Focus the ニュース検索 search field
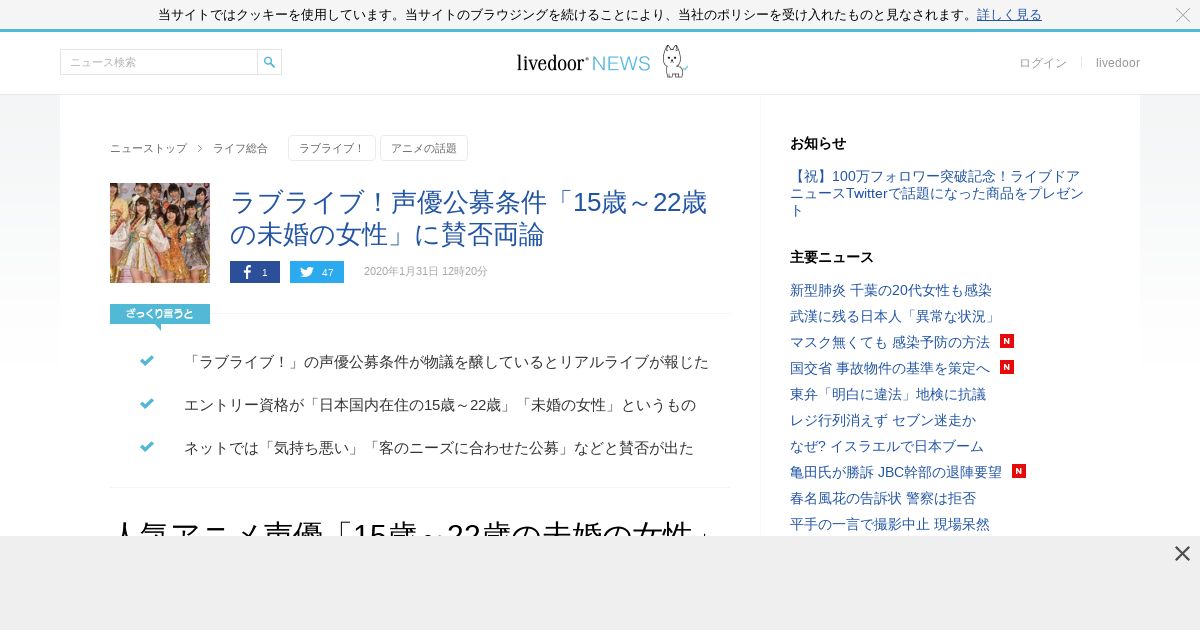Screen dimensions: 1200x630 pos(159,62)
